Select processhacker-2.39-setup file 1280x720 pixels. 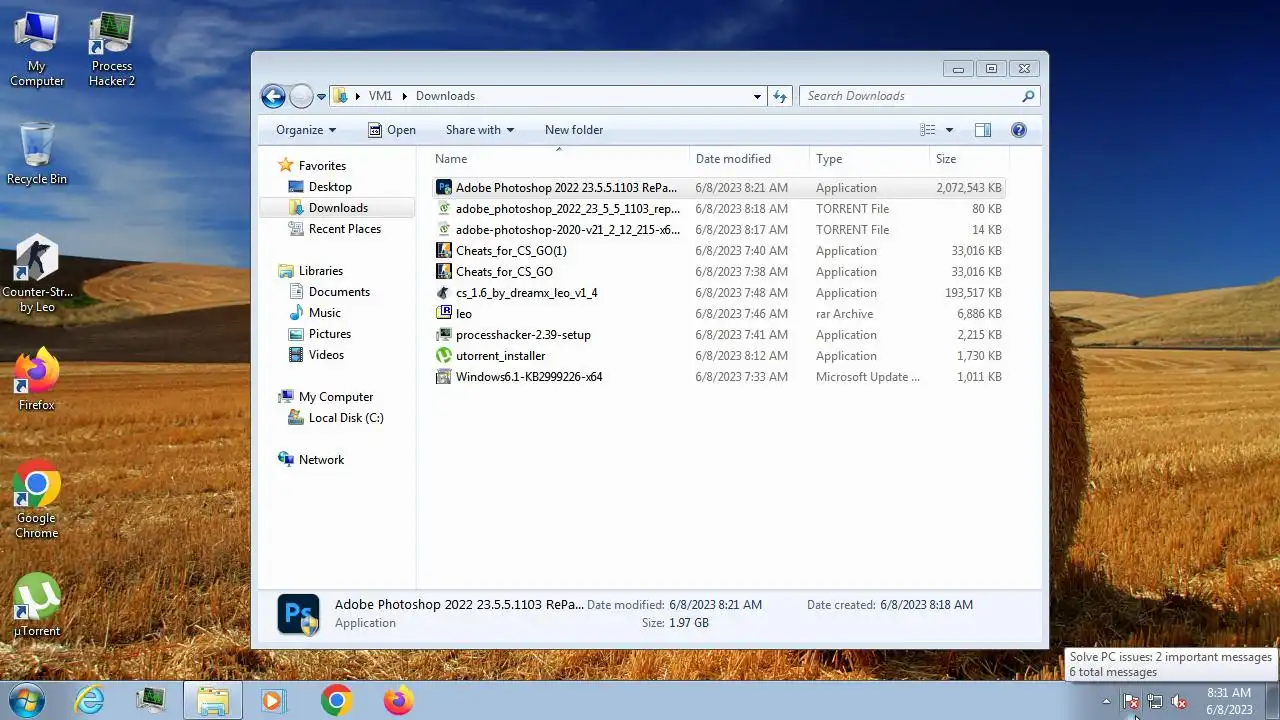point(718,335)
